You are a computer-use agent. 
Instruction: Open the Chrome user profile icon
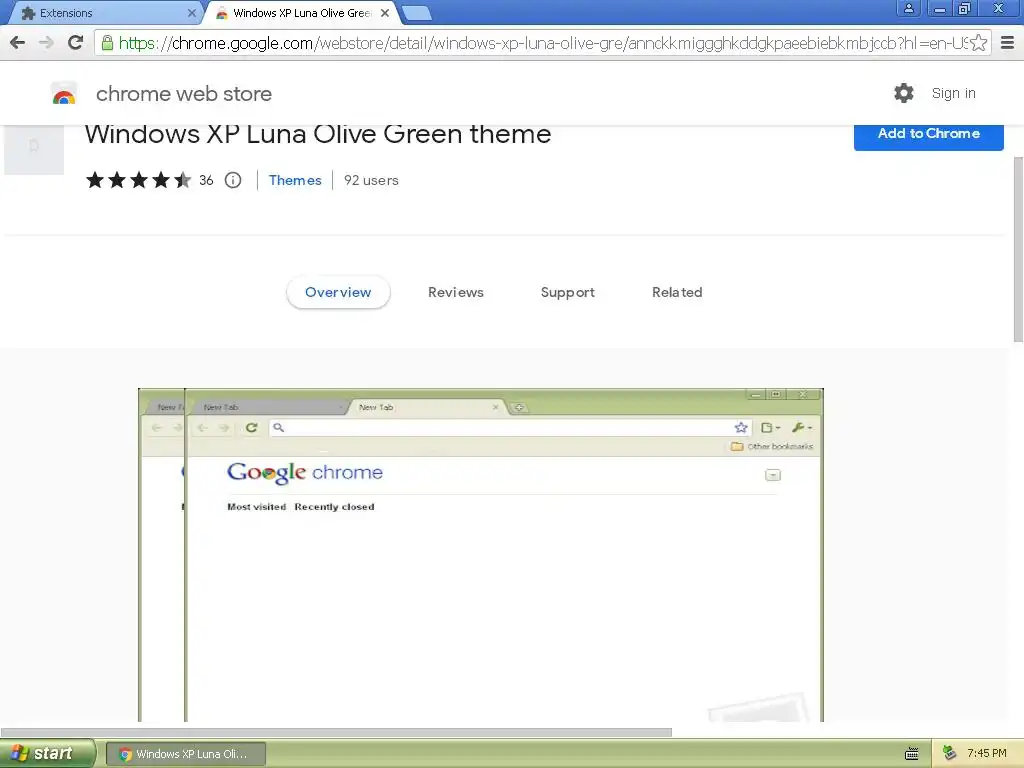tap(908, 8)
